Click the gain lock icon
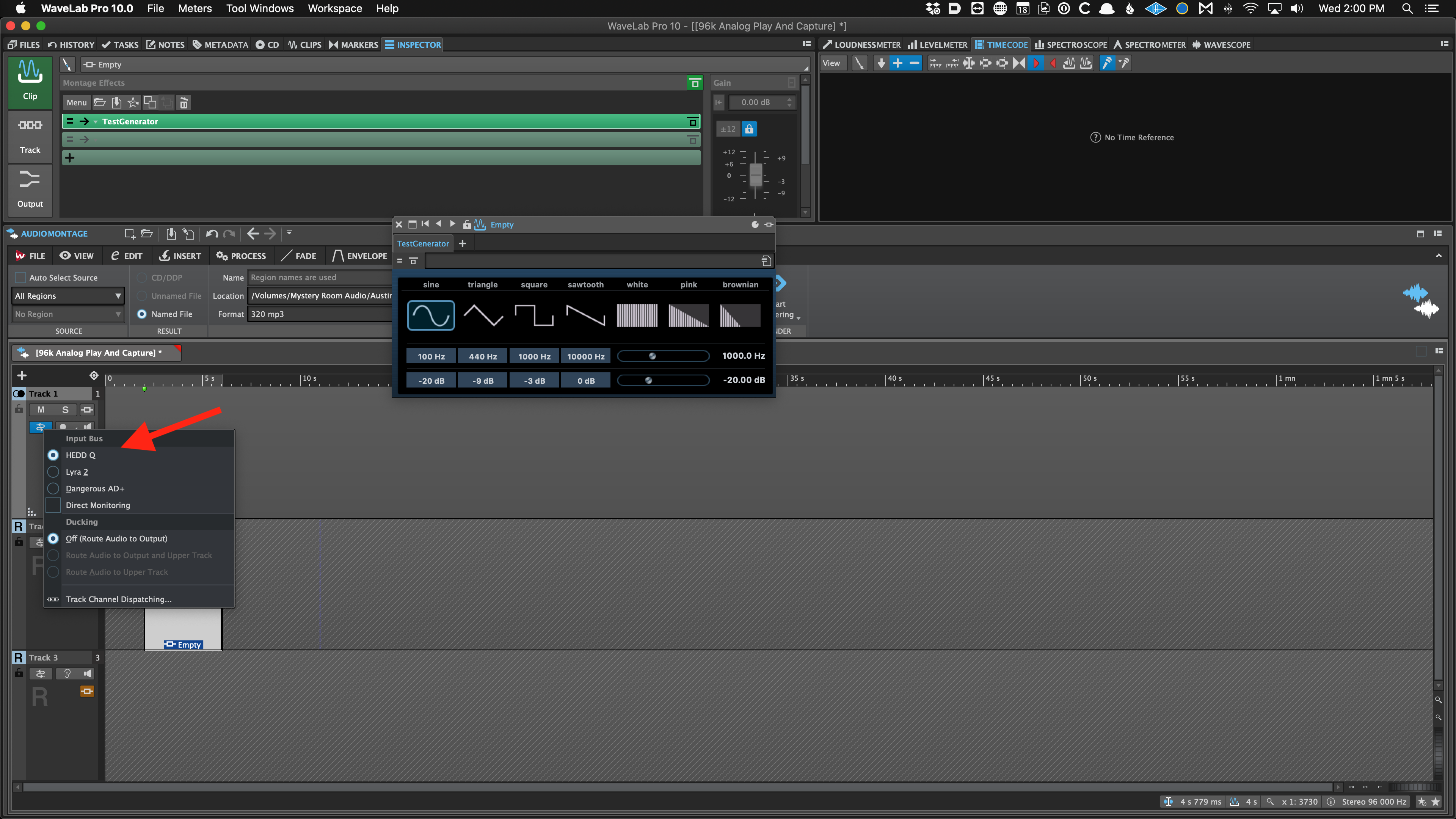 [x=749, y=129]
